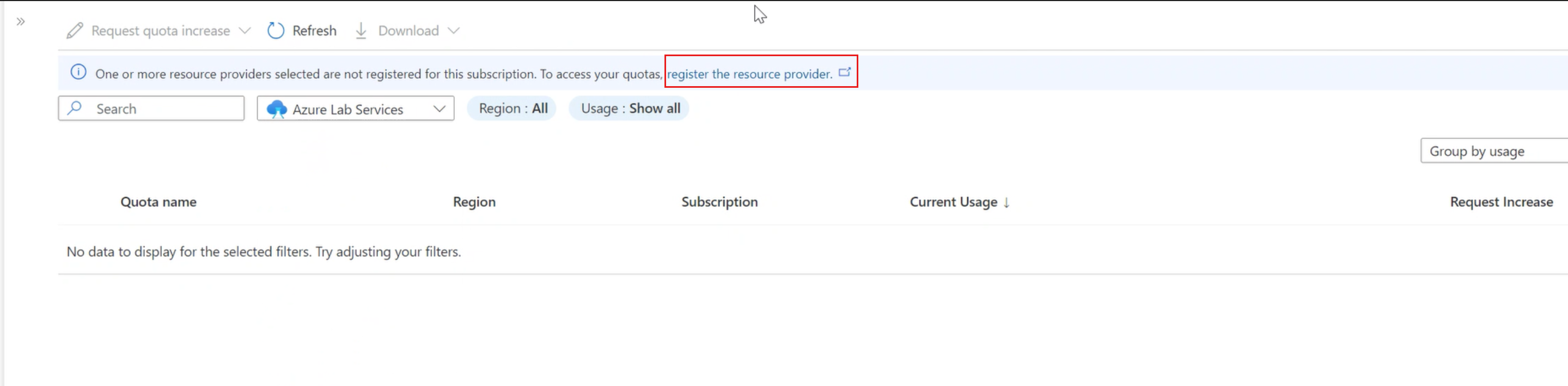Open the register the resource provider link

(x=749, y=74)
